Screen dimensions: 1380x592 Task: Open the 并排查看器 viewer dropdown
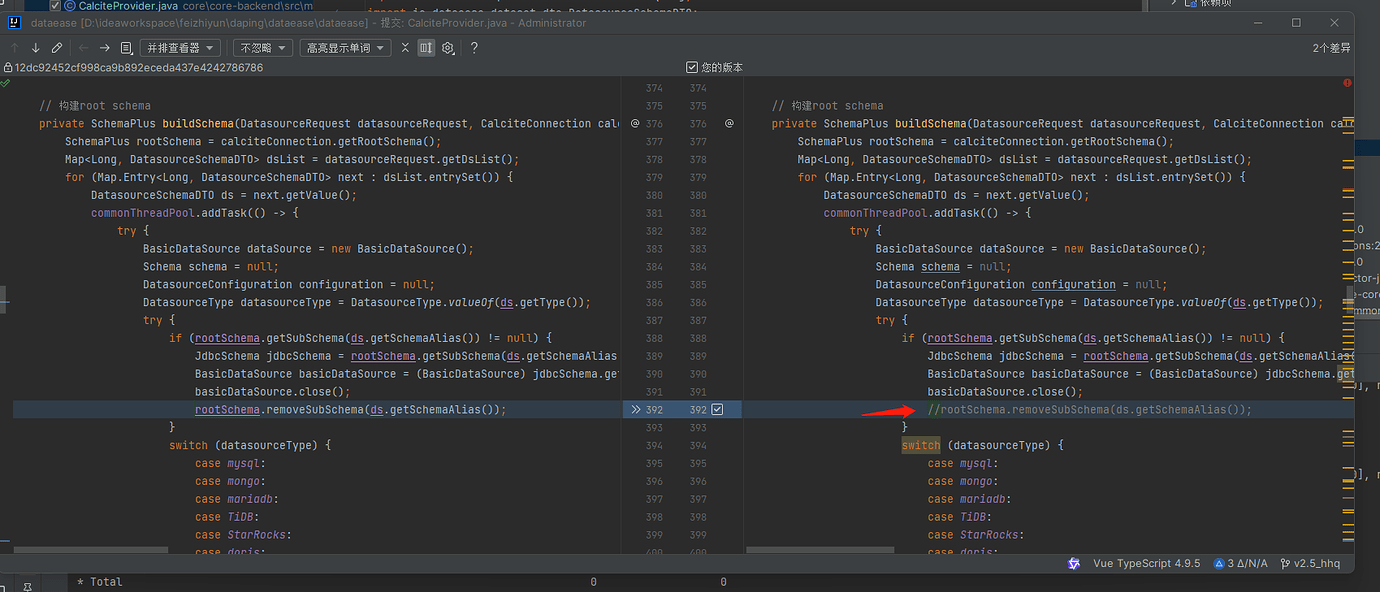click(181, 48)
